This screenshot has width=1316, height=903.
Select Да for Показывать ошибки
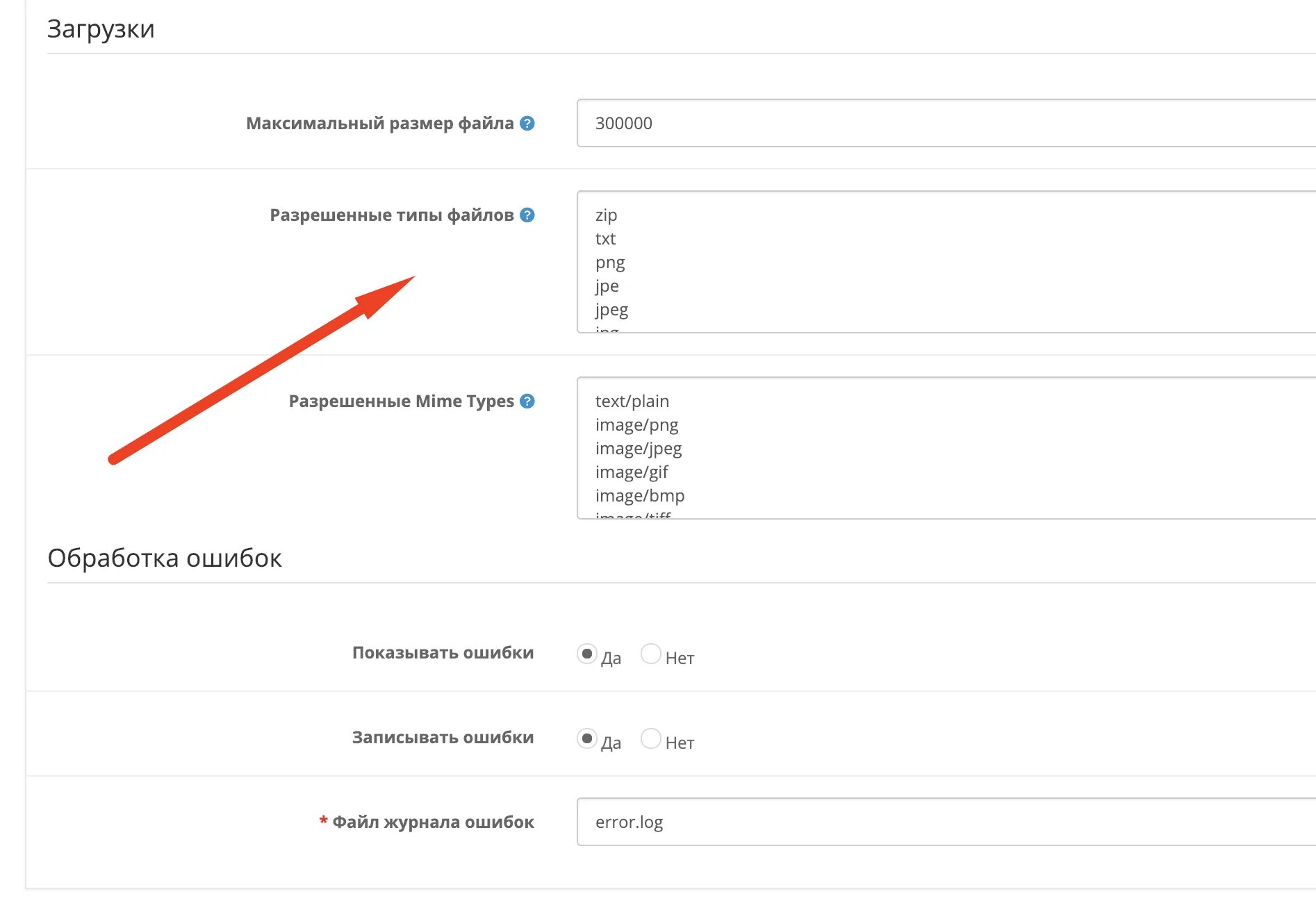[x=586, y=654]
